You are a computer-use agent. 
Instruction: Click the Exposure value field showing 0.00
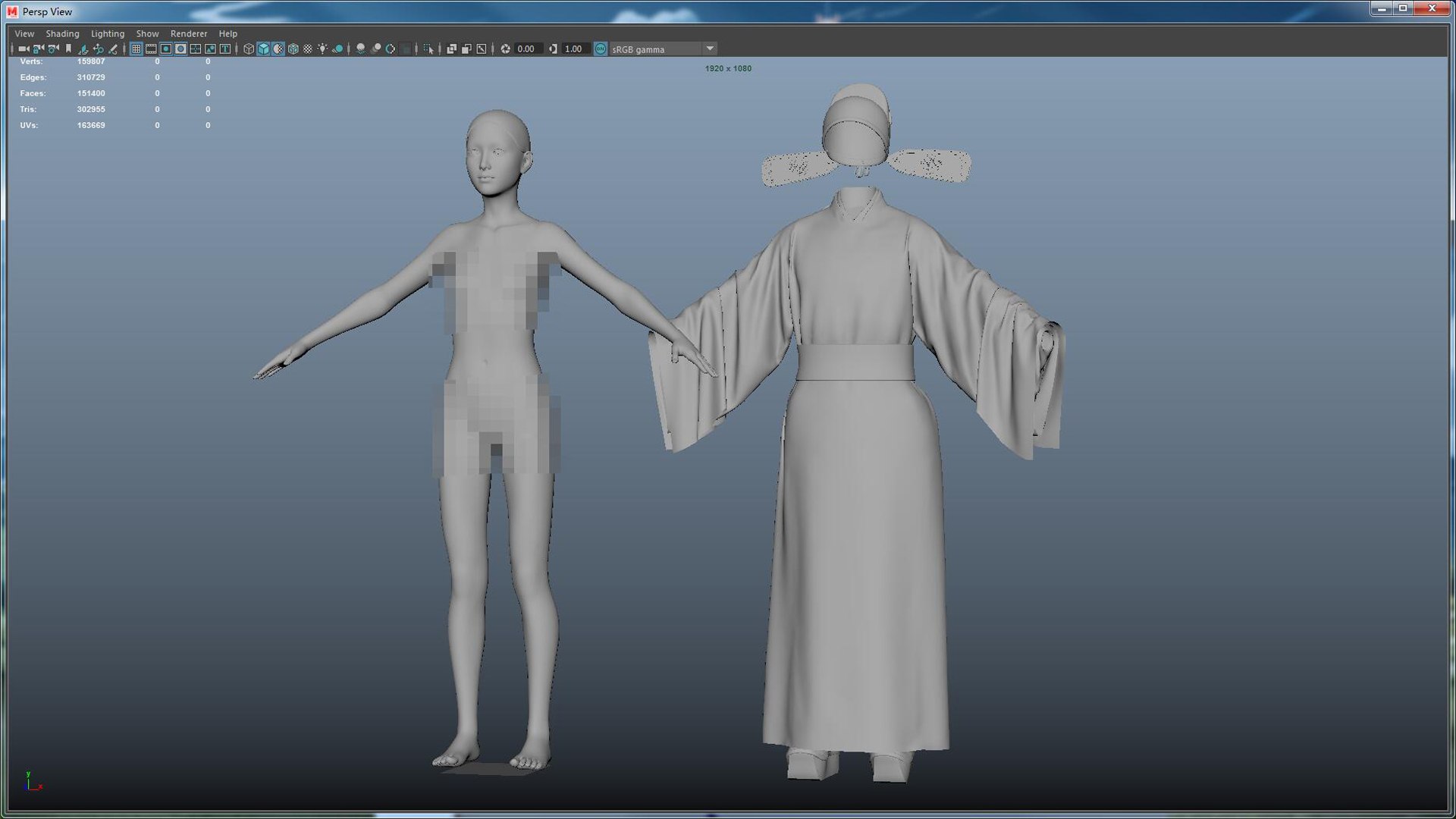coord(527,49)
